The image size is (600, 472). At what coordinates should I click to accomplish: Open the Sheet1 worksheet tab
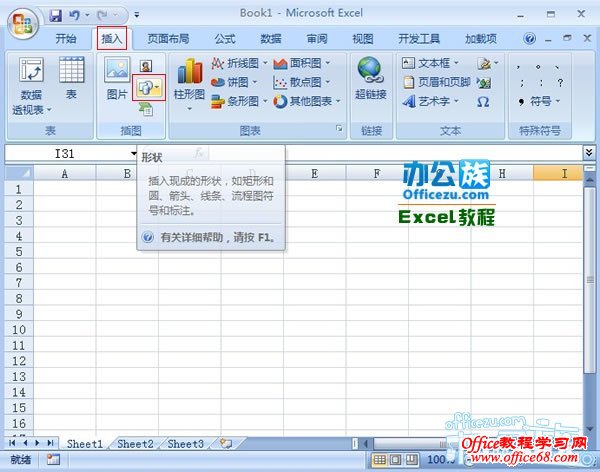pos(85,444)
